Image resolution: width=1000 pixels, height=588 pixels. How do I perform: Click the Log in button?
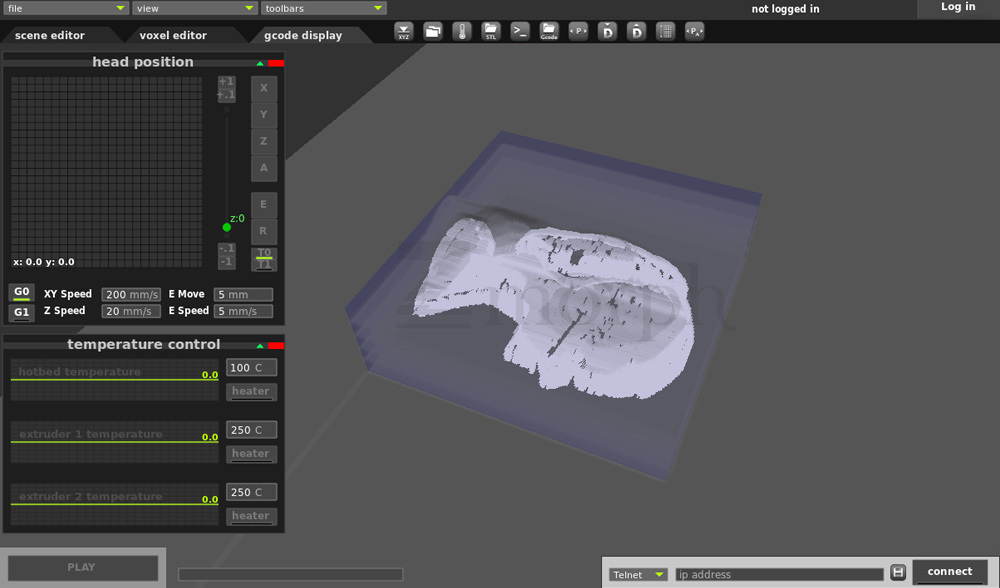coord(957,8)
